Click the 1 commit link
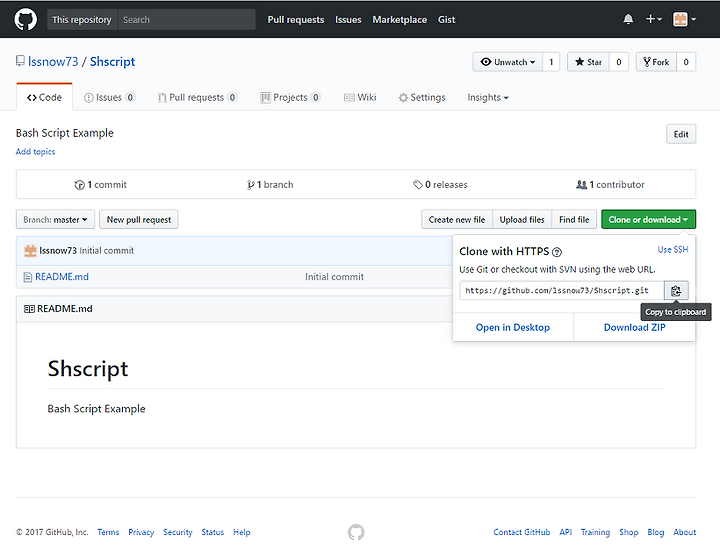The height and width of the screenshot is (549, 720). [x=101, y=185]
